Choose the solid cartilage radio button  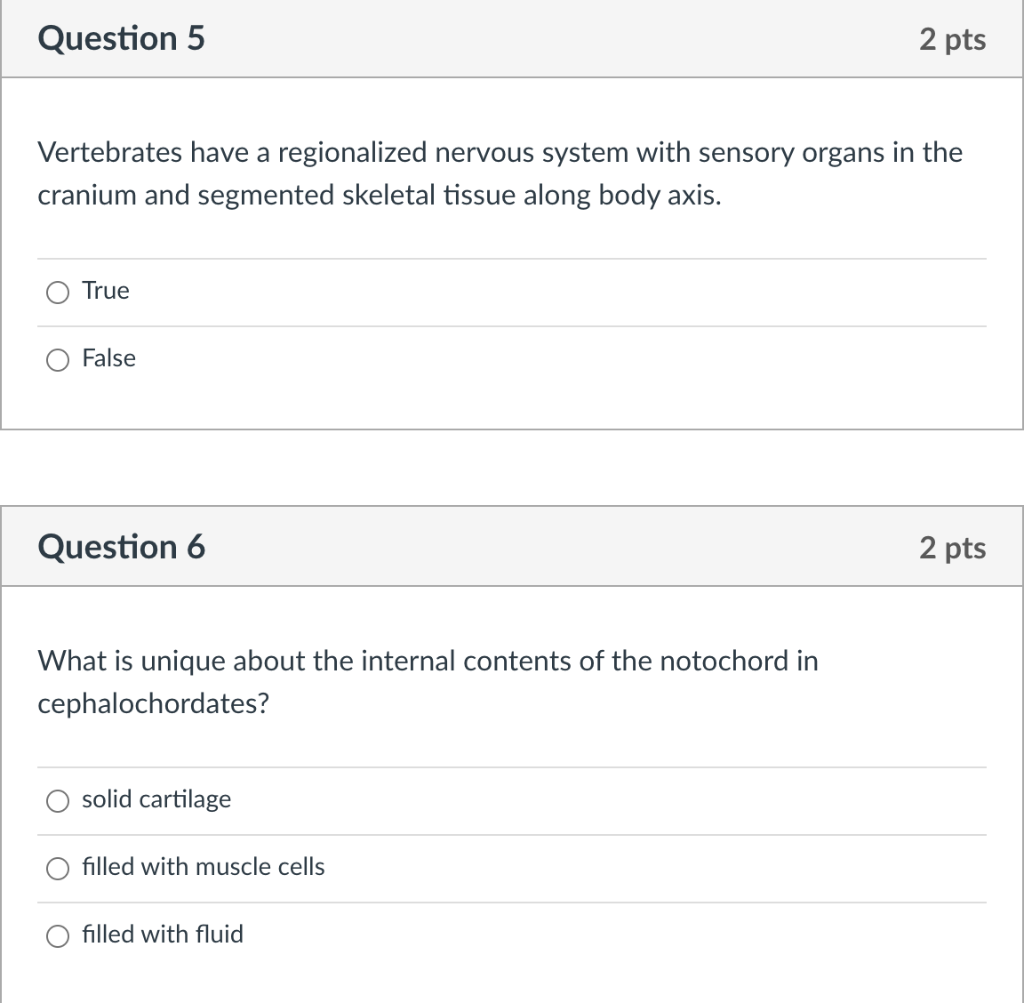[x=58, y=800]
